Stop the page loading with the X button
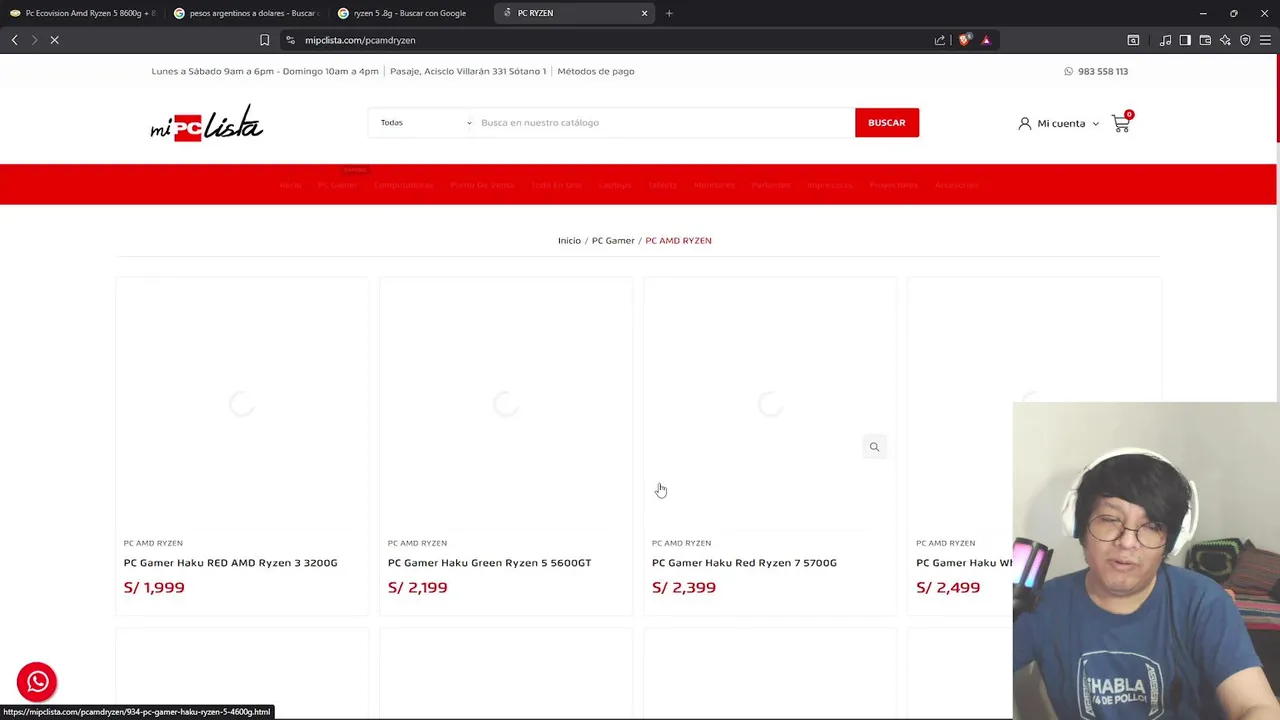The width and height of the screenshot is (1280, 720). click(x=55, y=40)
